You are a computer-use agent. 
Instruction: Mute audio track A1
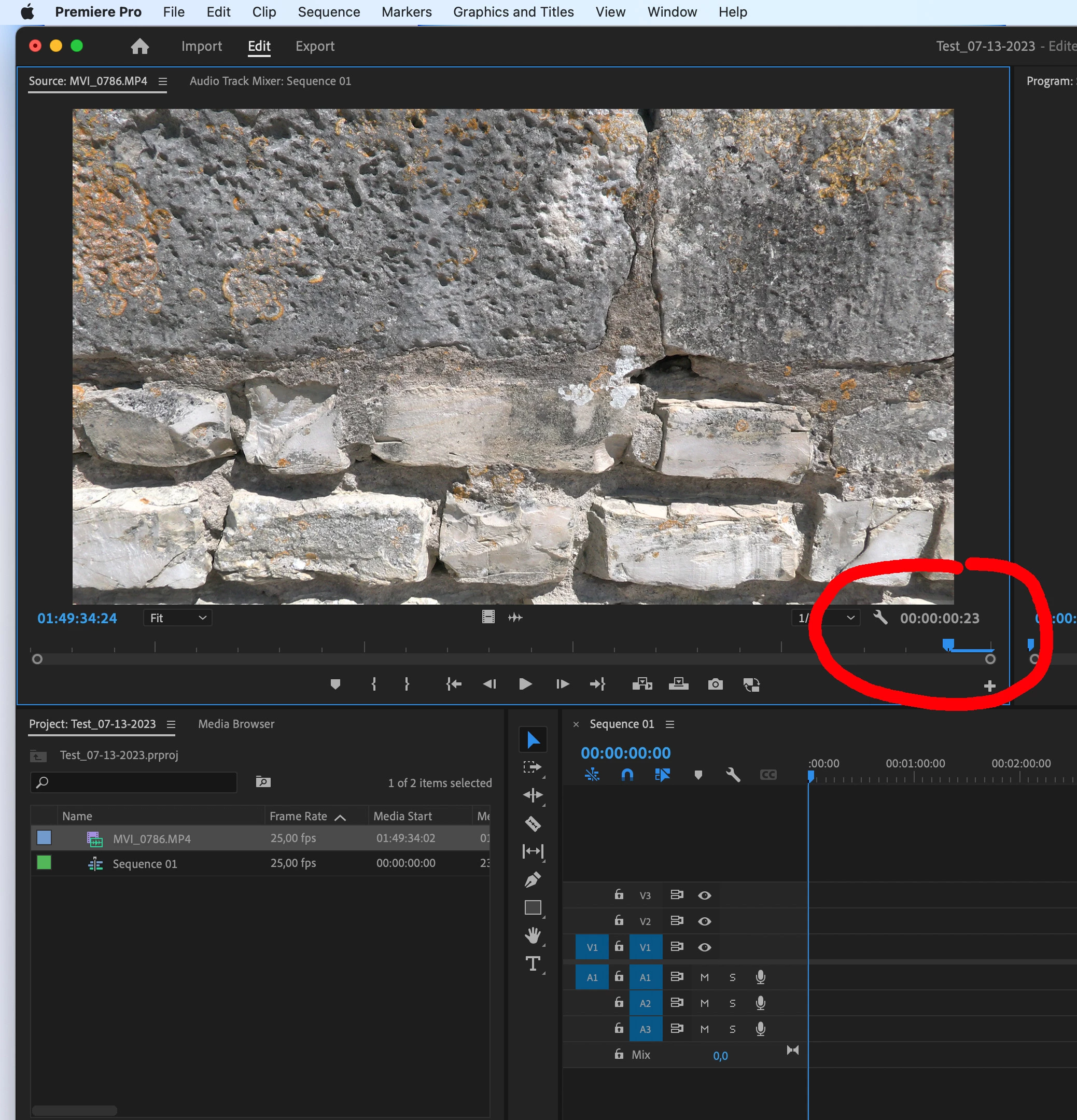pos(705,977)
